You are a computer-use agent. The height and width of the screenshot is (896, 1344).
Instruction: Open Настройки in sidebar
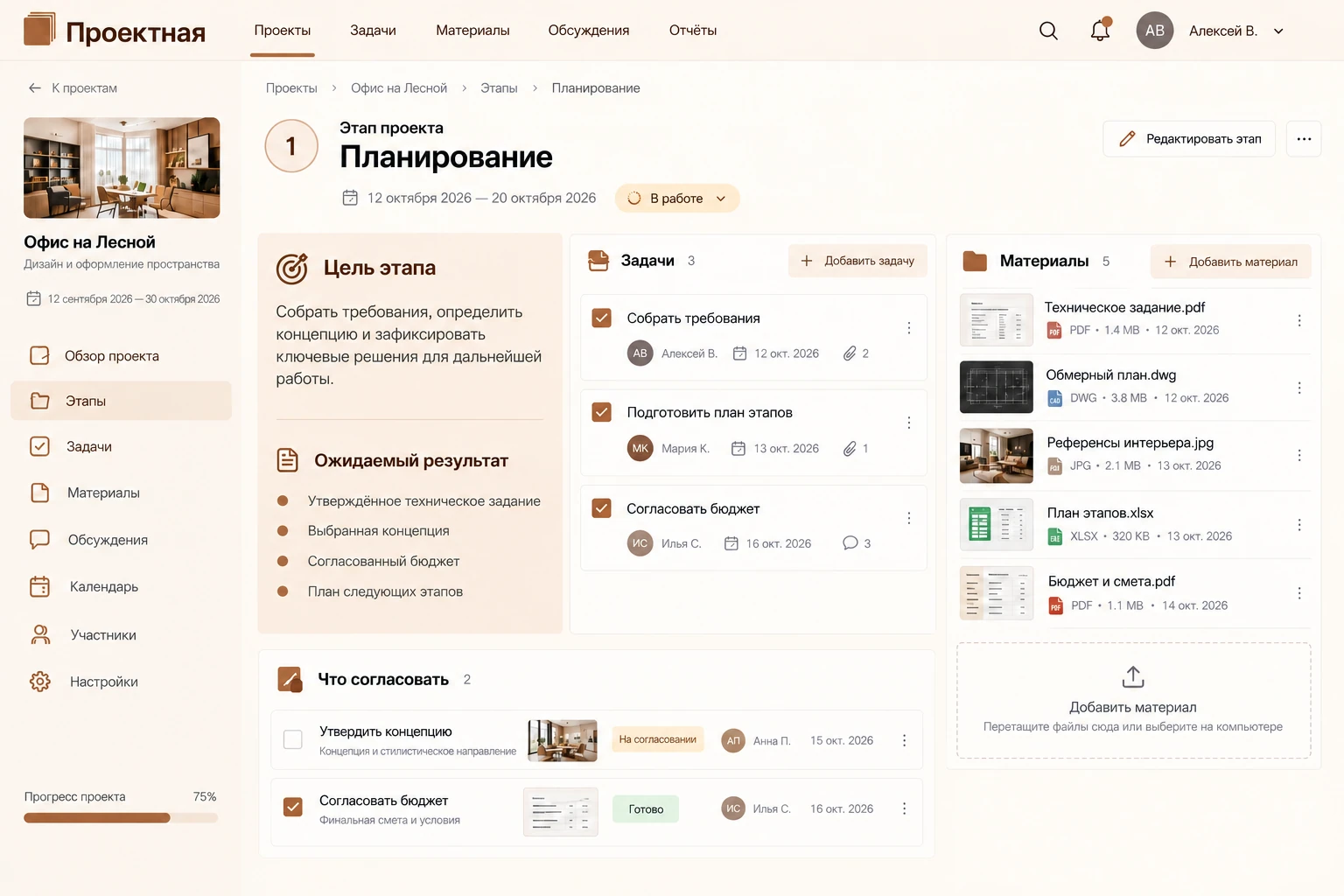pyautogui.click(x=121, y=682)
